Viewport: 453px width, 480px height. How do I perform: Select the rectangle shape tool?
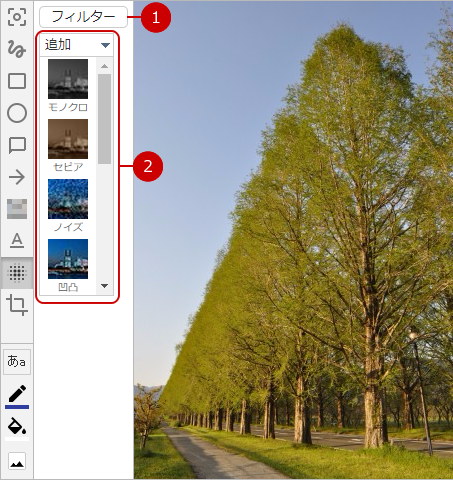click(x=17, y=81)
